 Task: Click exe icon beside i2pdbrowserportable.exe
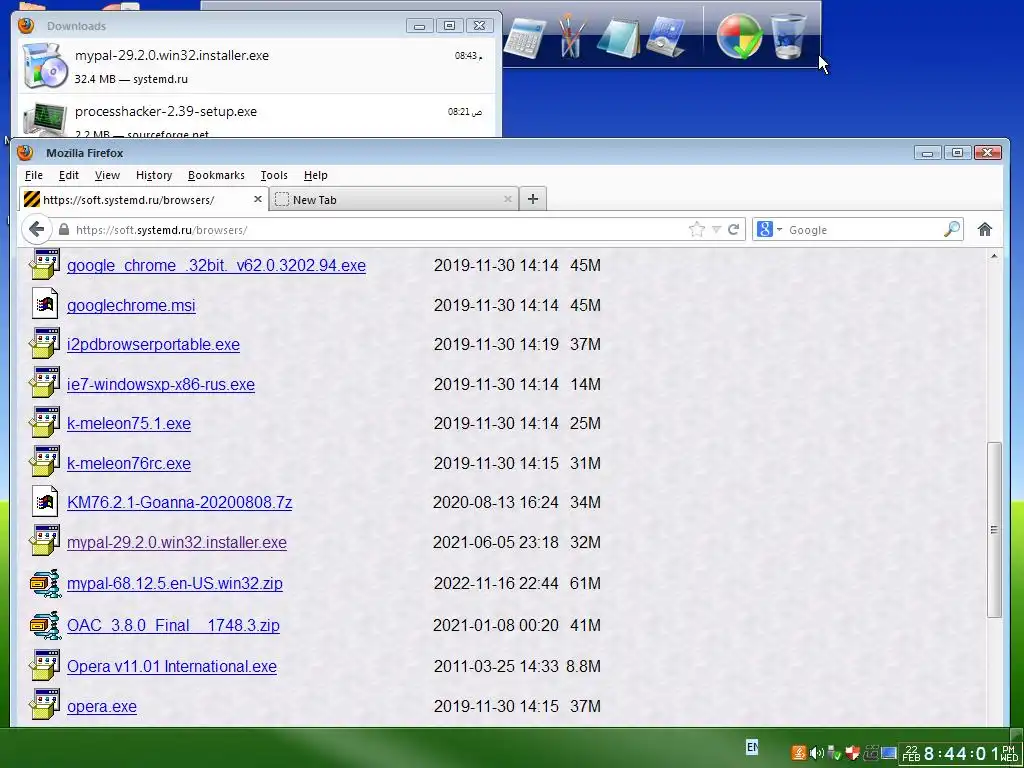pos(45,344)
